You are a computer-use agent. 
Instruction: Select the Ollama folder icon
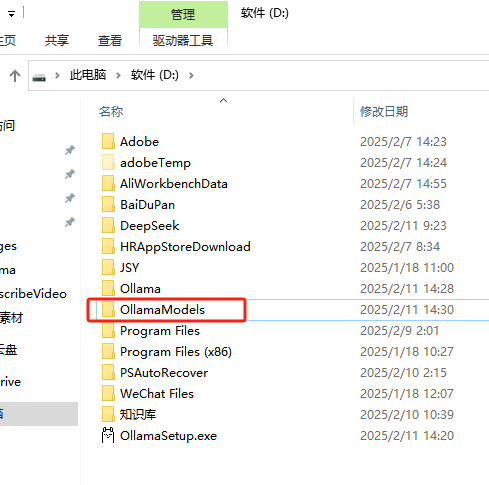pos(108,288)
